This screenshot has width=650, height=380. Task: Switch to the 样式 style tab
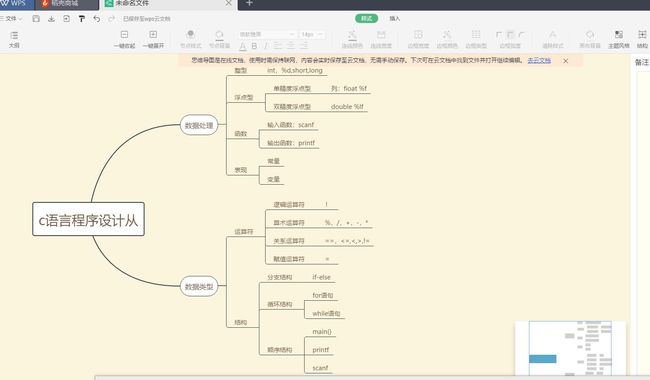click(x=366, y=18)
